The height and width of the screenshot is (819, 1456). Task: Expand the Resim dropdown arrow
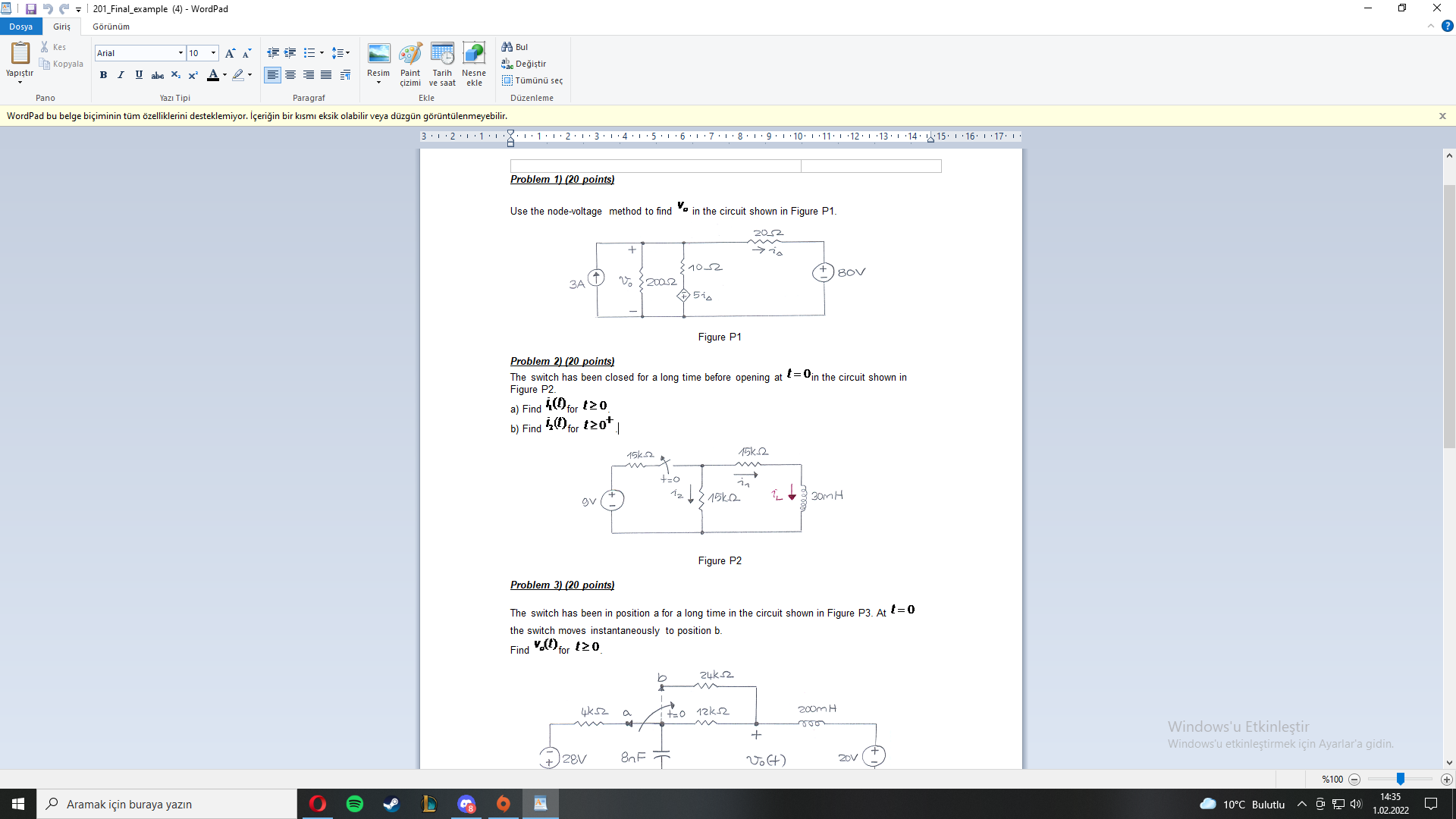pos(378,82)
